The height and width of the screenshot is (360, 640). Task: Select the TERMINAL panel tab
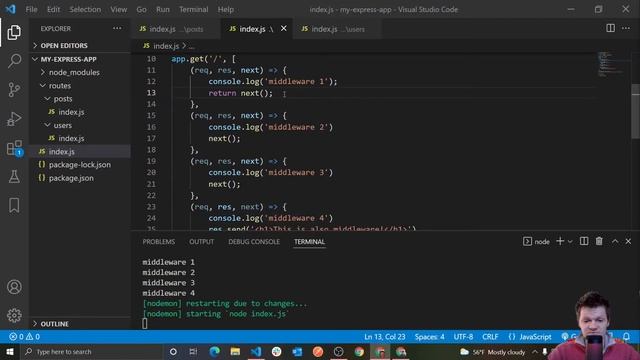pos(309,242)
